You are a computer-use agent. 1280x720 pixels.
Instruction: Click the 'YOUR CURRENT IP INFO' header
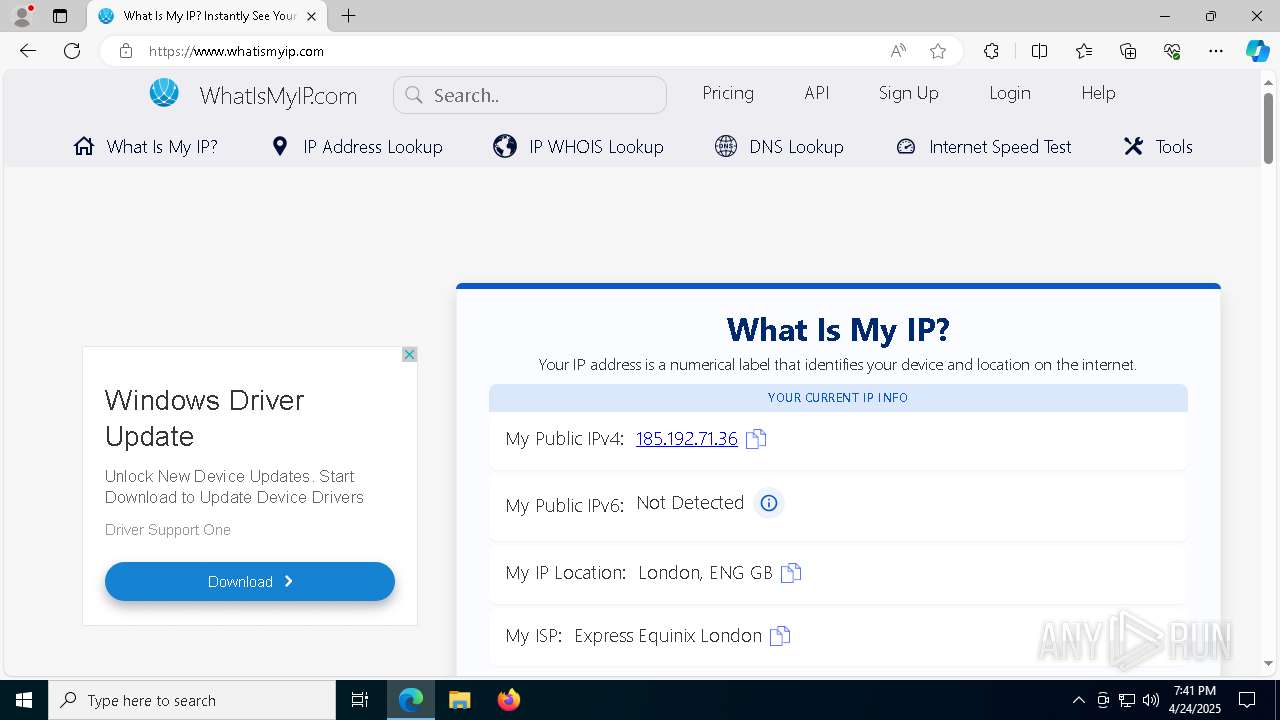838,397
